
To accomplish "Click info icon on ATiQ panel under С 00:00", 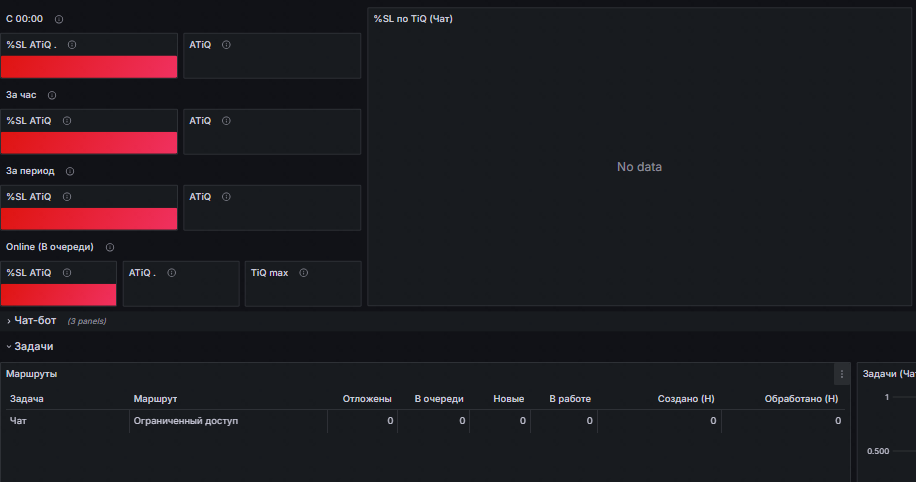I will pos(226,45).
